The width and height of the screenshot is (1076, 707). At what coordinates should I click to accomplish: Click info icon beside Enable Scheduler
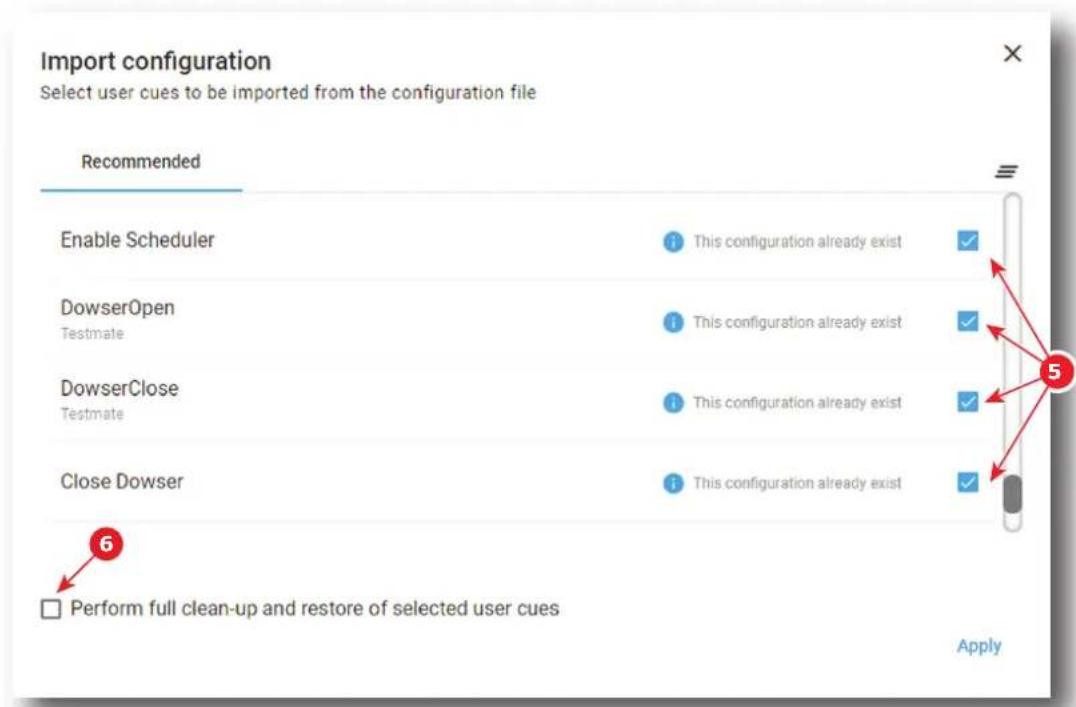(673, 242)
